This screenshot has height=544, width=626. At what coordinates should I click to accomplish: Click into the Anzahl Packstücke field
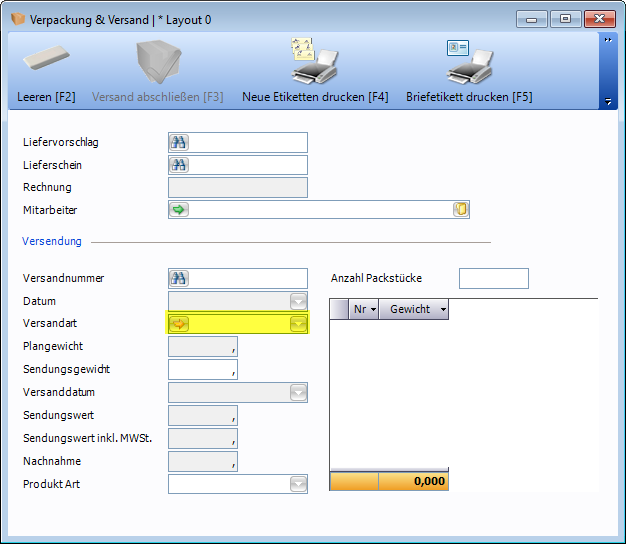493,279
